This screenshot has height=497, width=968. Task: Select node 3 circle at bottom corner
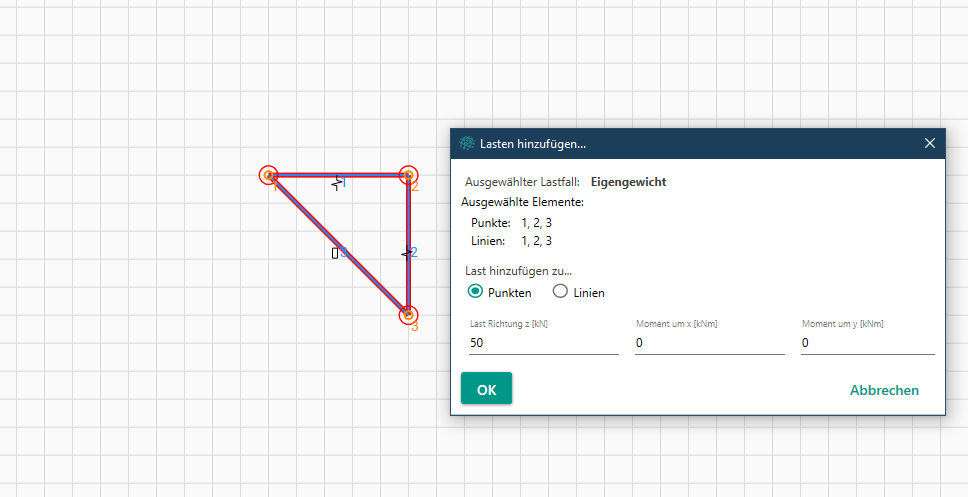tap(408, 315)
